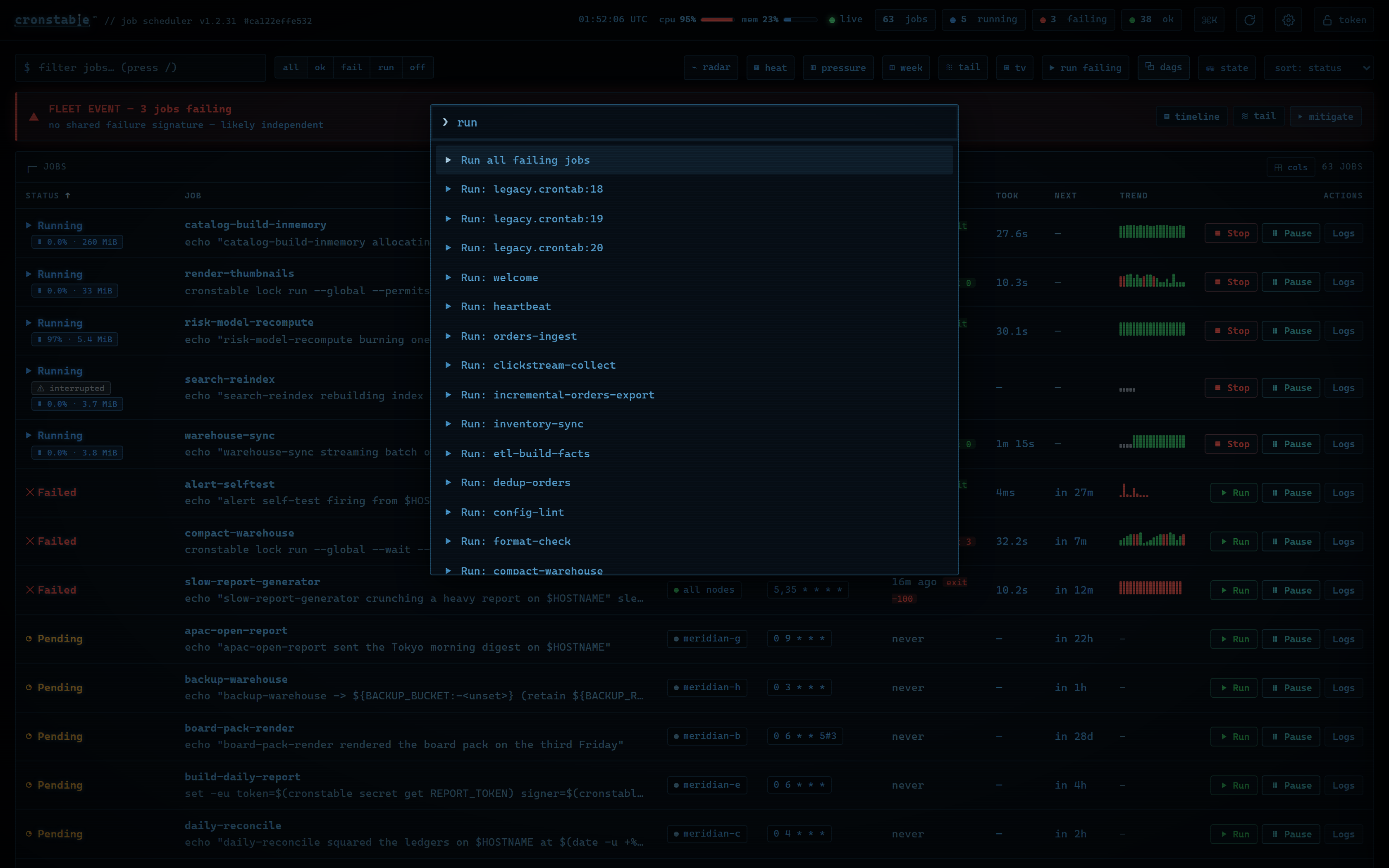Select the 'off' filter tab
The image size is (1389, 868).
click(417, 68)
